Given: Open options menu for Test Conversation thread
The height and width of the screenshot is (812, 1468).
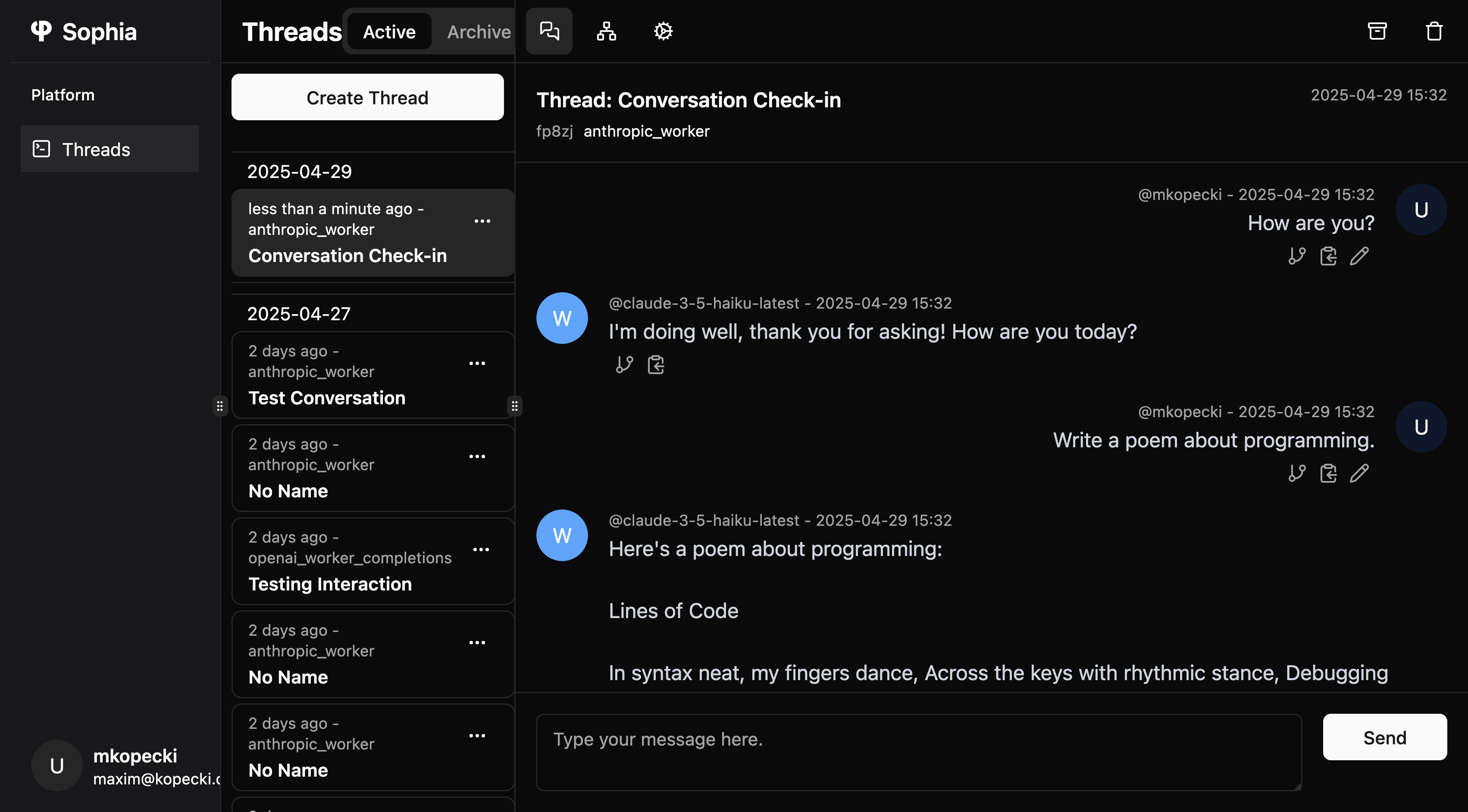Looking at the screenshot, I should tap(477, 364).
